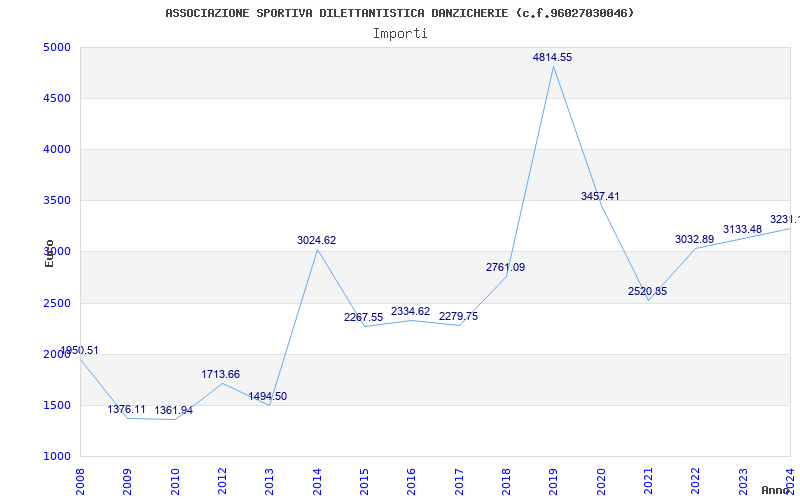Click the 2015 x-axis year label
The height and width of the screenshot is (500, 800).
click(364, 482)
